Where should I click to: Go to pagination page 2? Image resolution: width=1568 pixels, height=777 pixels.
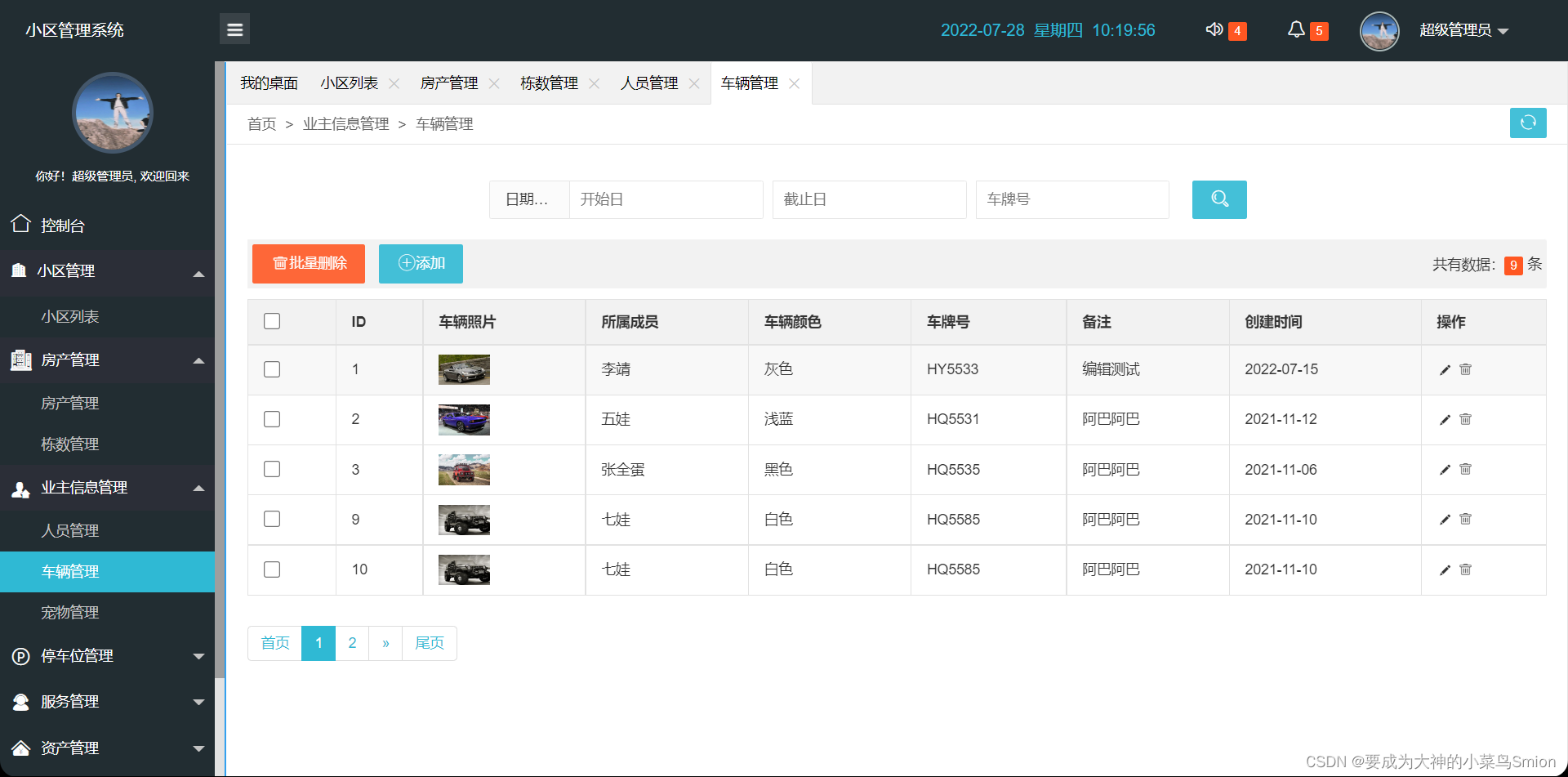click(352, 644)
